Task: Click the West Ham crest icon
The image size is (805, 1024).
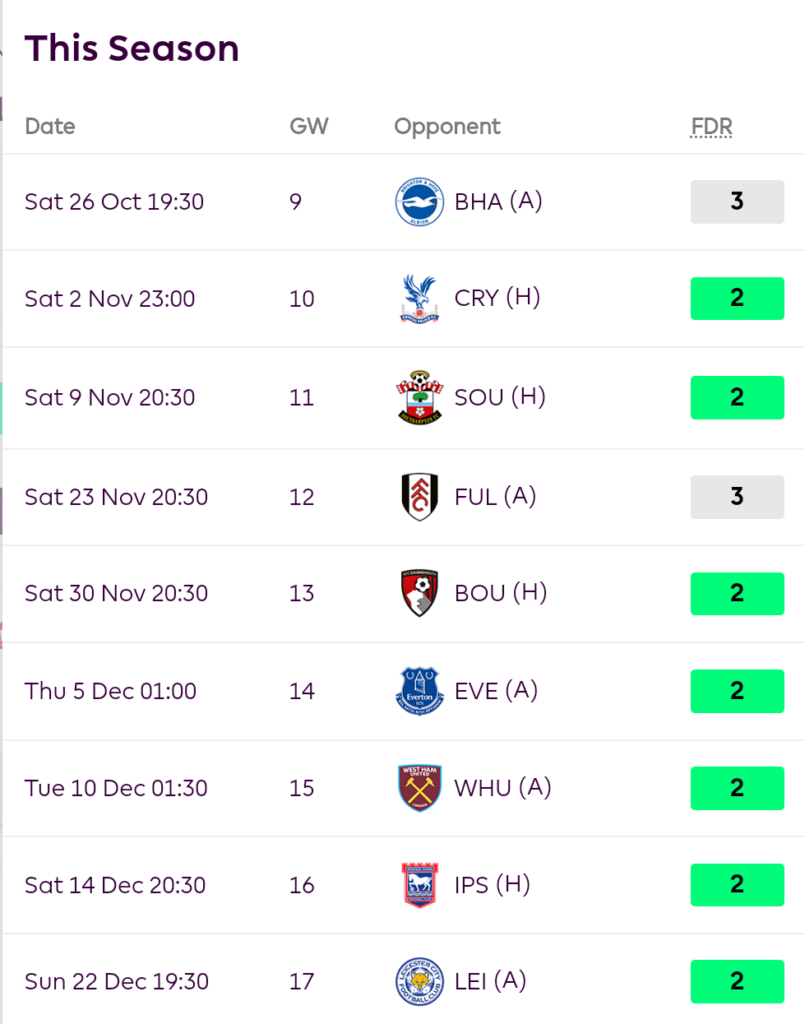Action: coord(419,788)
